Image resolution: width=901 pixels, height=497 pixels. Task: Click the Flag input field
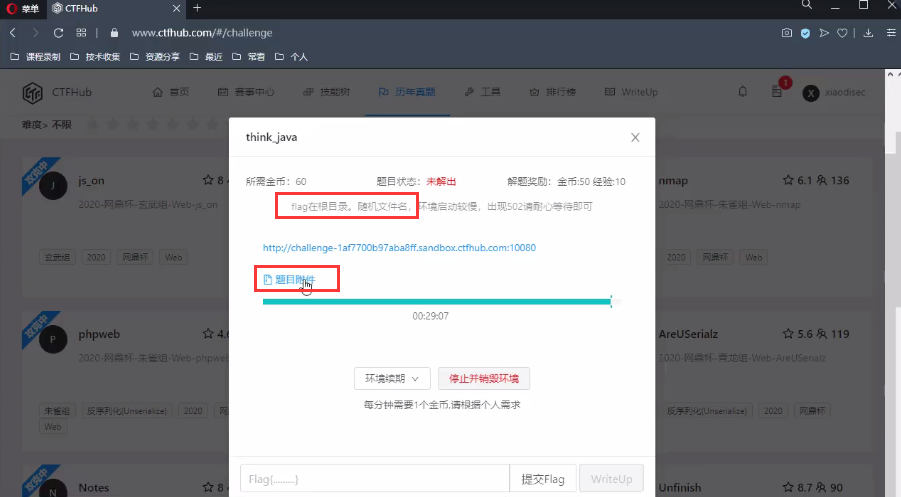[375, 479]
